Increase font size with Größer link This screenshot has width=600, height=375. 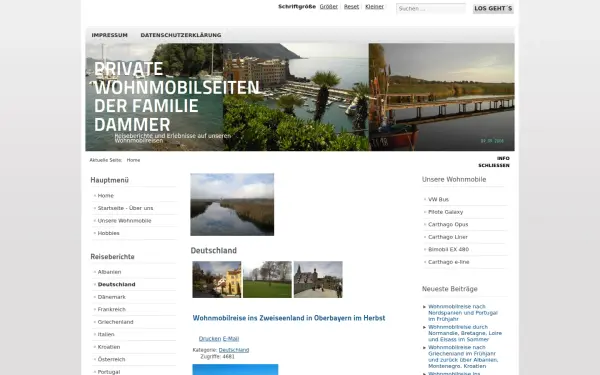click(329, 7)
